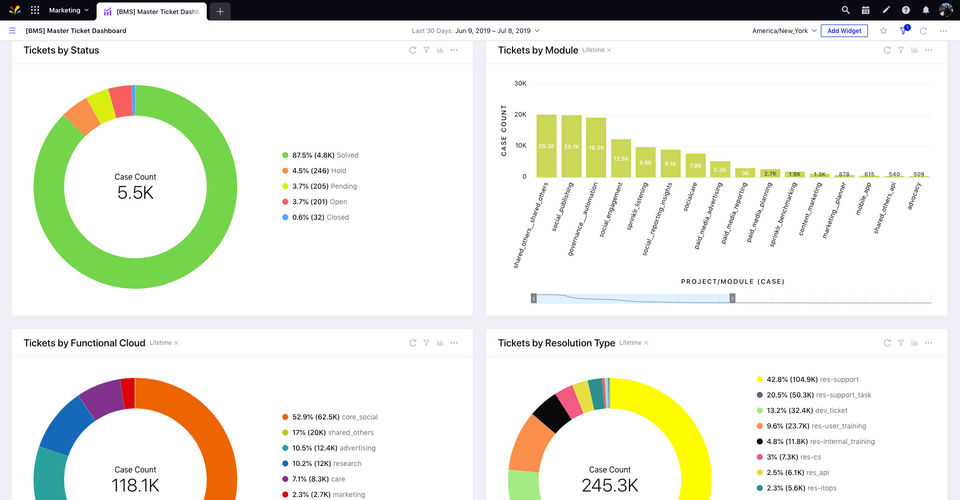Select the social_publishing 20.1K bar
The image size is (960, 500).
point(572,146)
